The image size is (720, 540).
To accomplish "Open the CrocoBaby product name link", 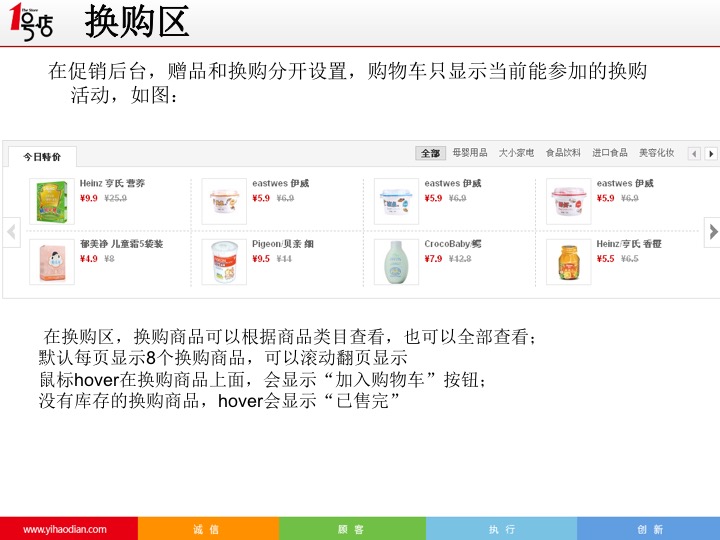I will 453,244.
